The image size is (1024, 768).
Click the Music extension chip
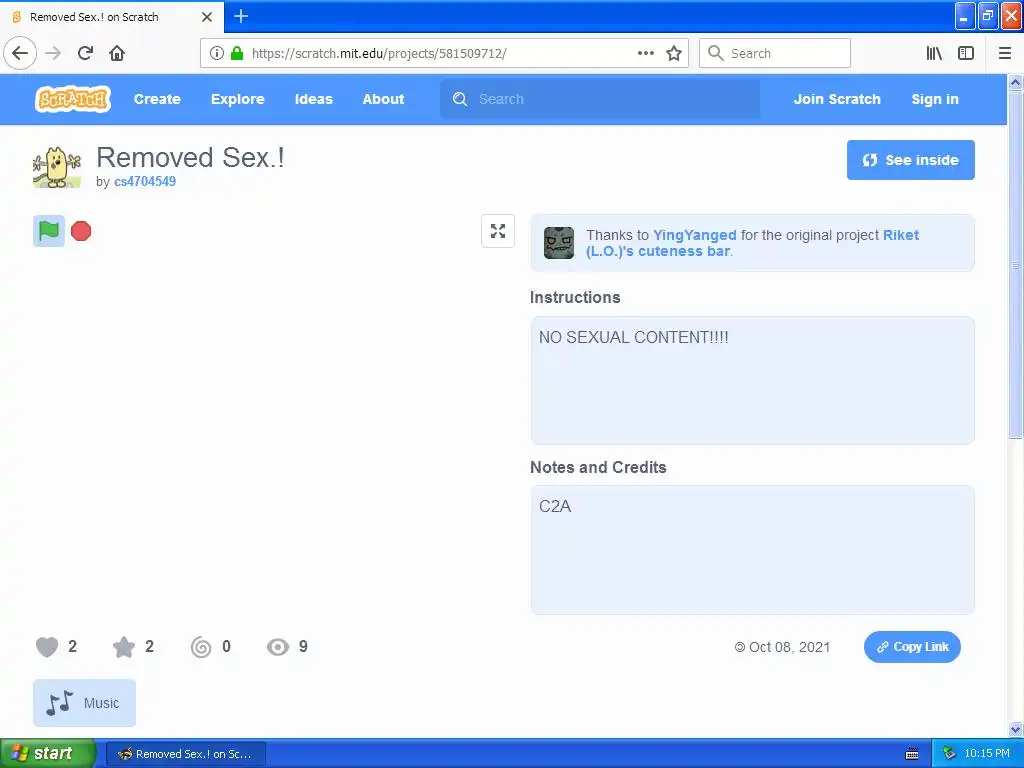tap(84, 703)
